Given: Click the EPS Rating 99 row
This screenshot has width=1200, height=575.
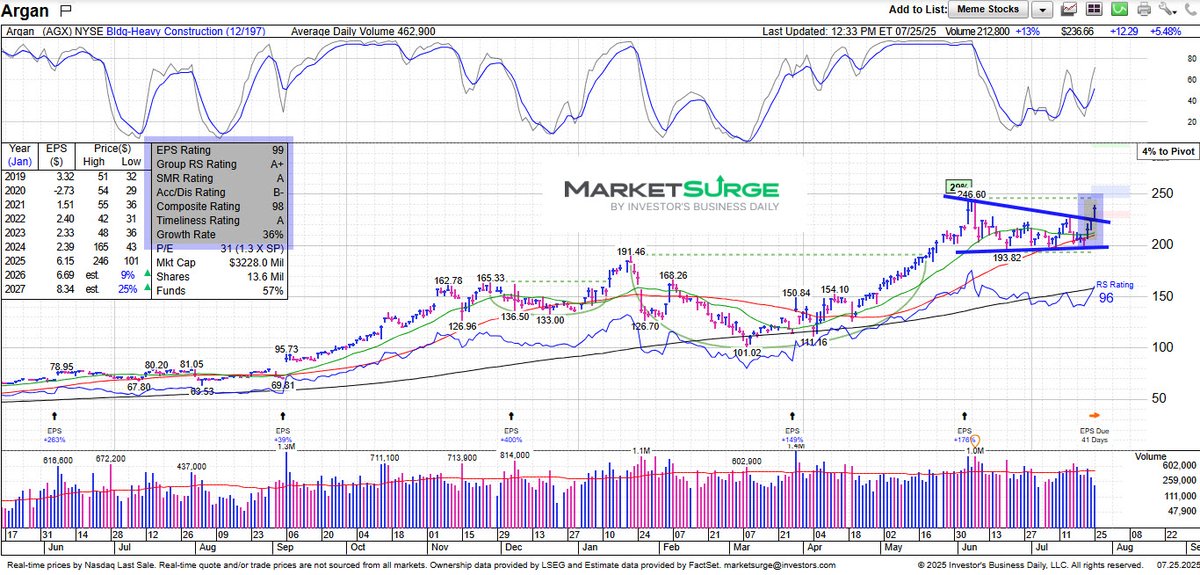Looking at the screenshot, I should 219,149.
